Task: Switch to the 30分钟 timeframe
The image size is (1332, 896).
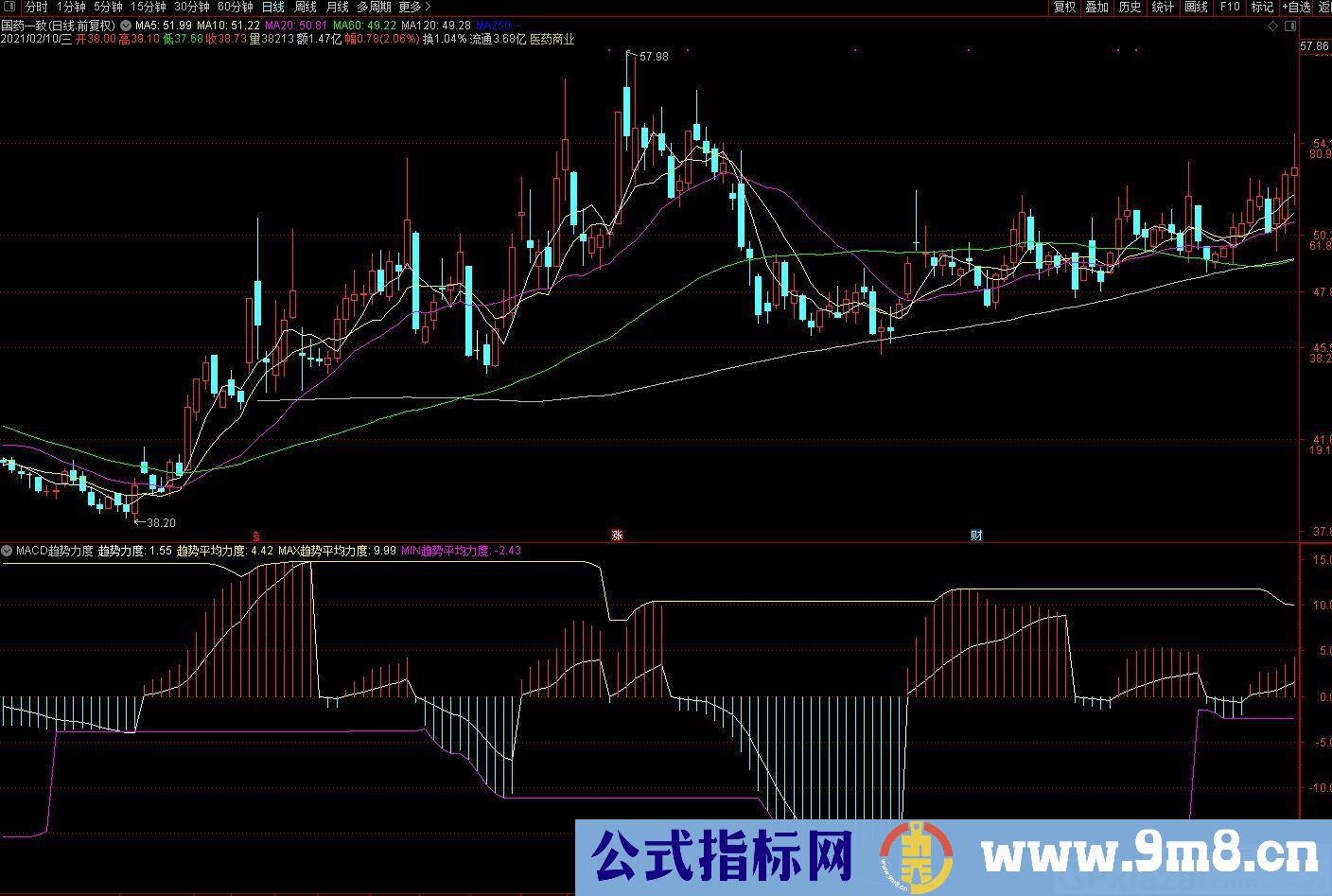Action: (191, 7)
